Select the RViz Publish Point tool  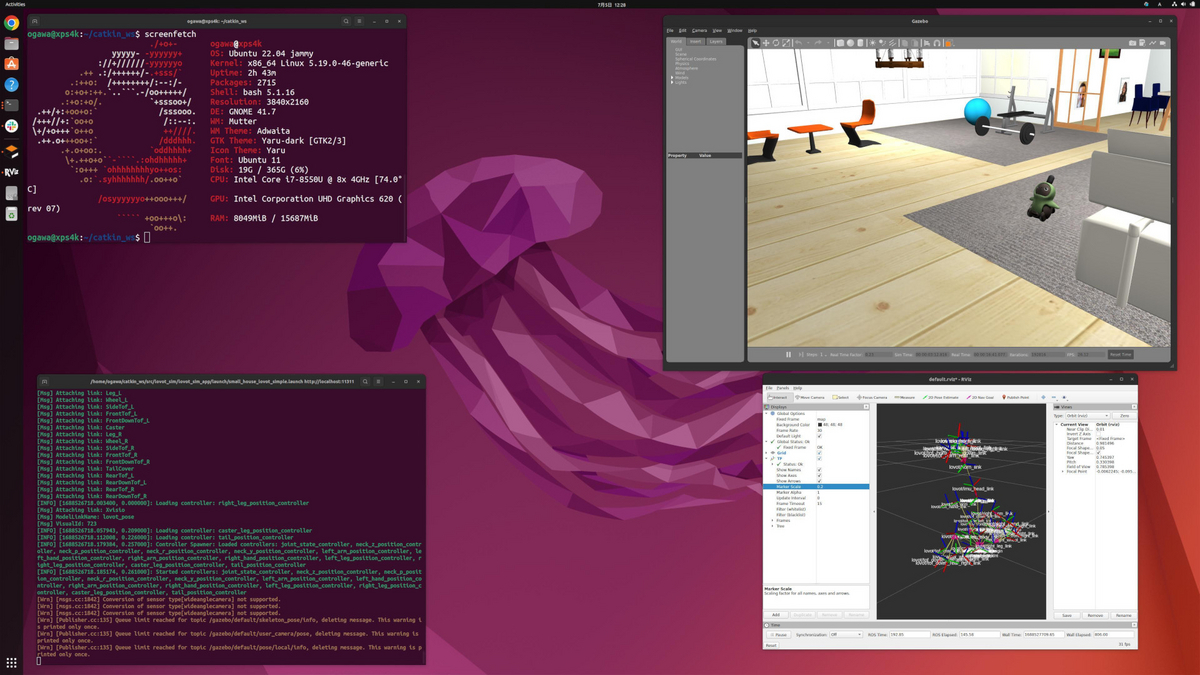tap(1015, 398)
